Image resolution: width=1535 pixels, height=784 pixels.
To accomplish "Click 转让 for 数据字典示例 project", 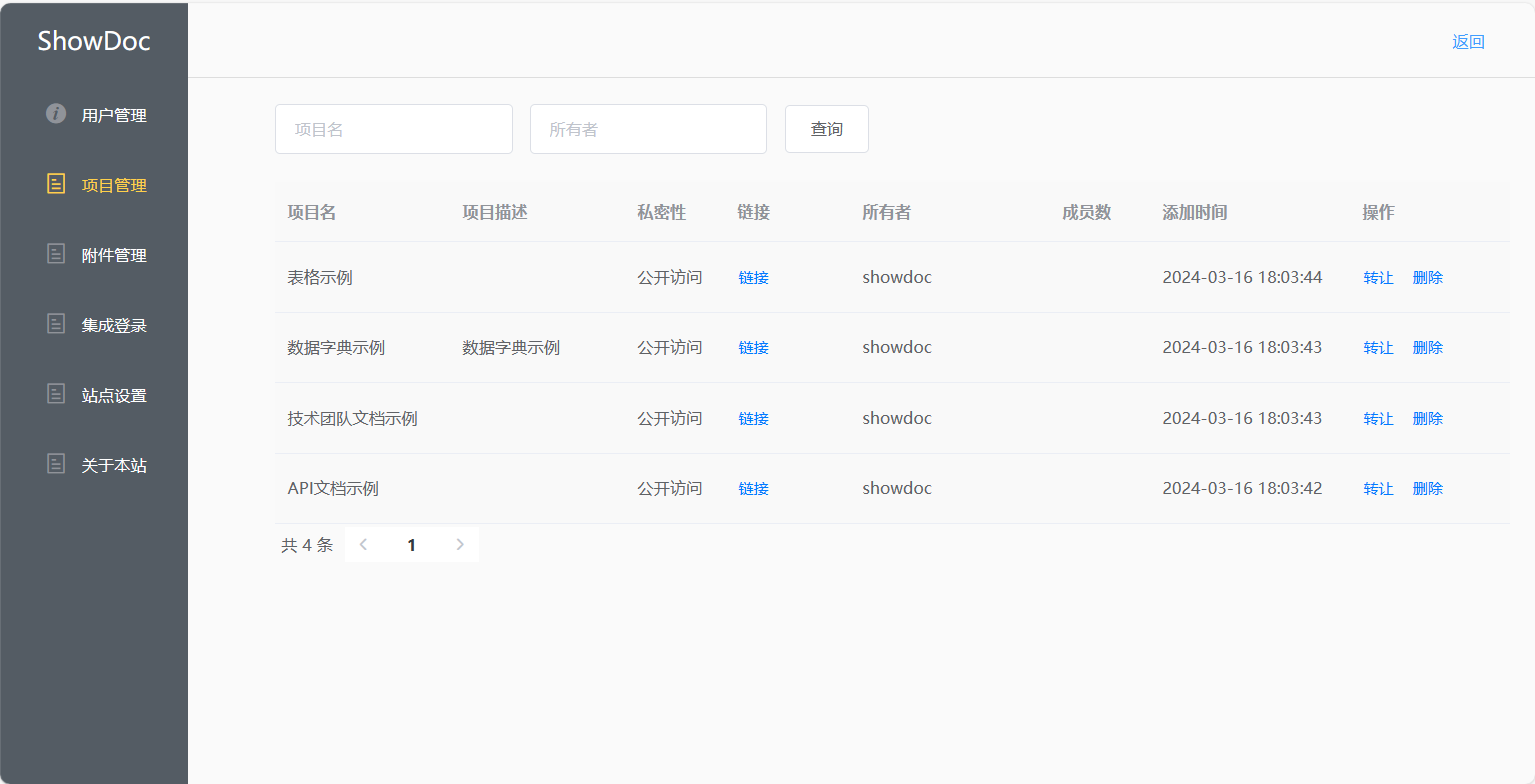I will [1378, 348].
